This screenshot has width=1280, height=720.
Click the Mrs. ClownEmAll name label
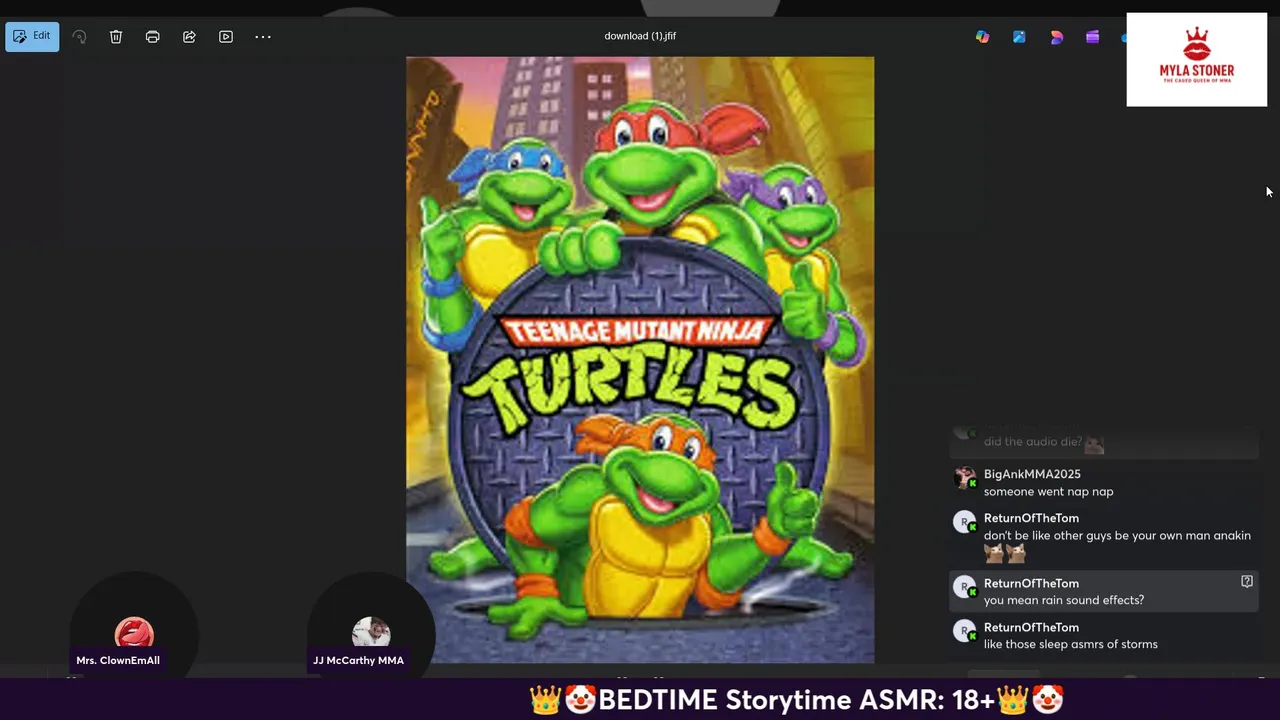tap(118, 660)
